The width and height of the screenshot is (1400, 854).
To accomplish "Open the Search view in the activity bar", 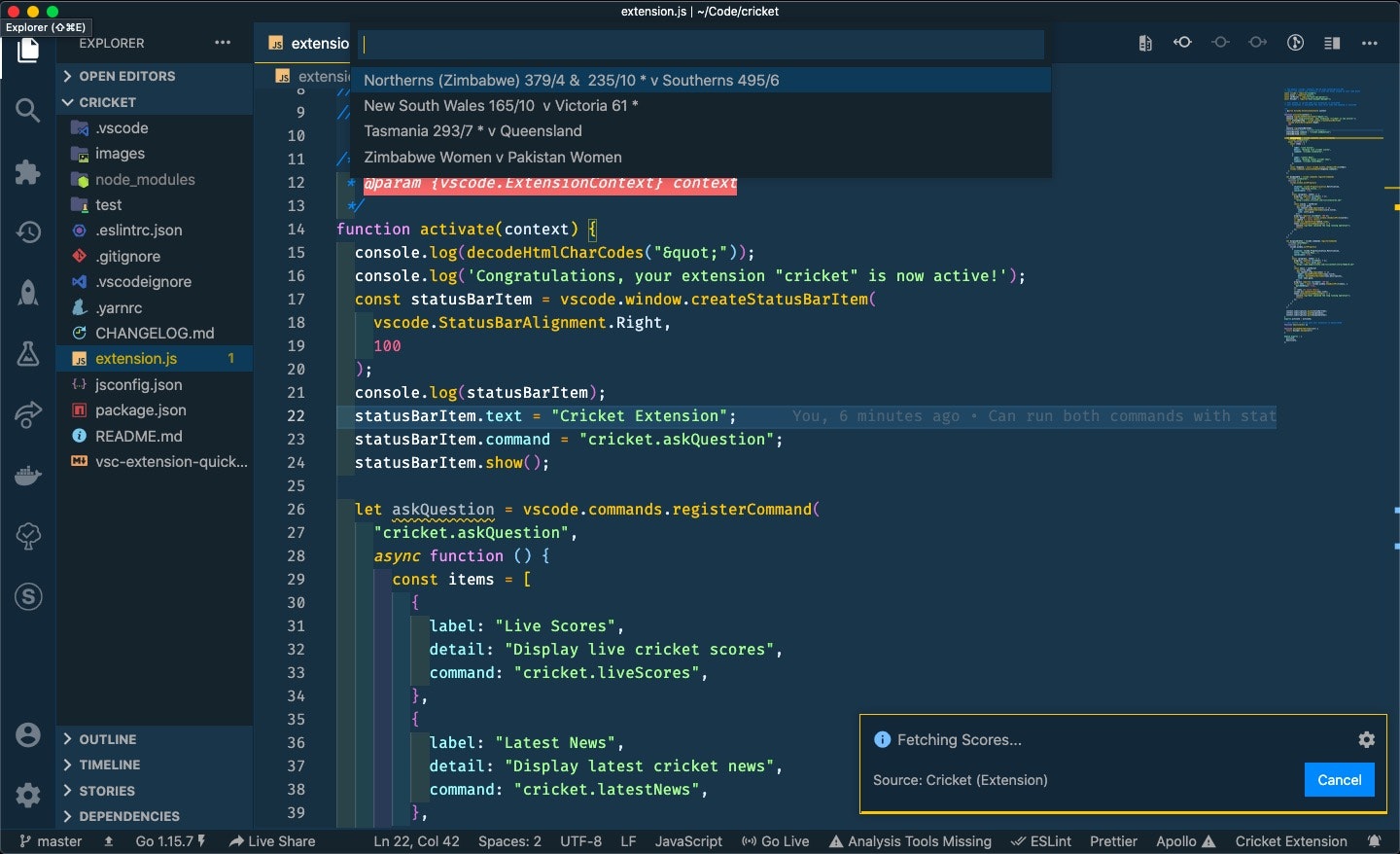I will [x=26, y=110].
